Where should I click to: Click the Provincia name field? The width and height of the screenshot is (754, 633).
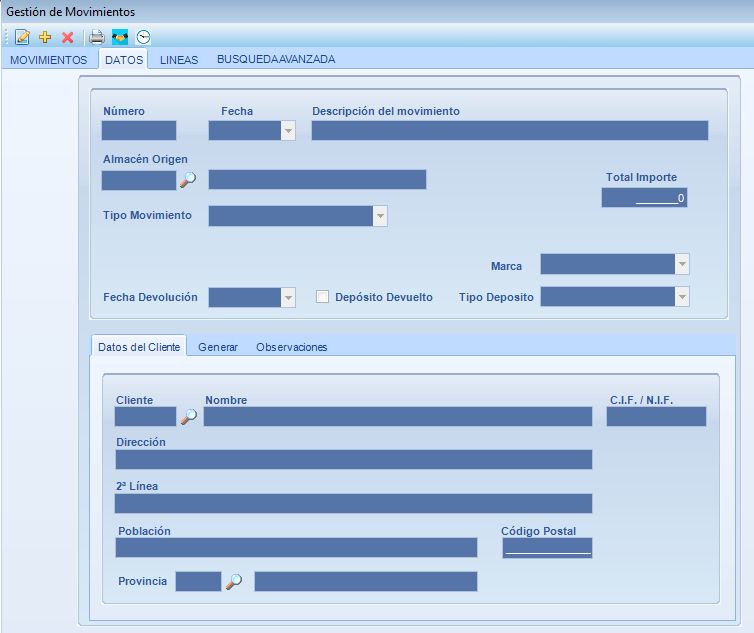(366, 581)
